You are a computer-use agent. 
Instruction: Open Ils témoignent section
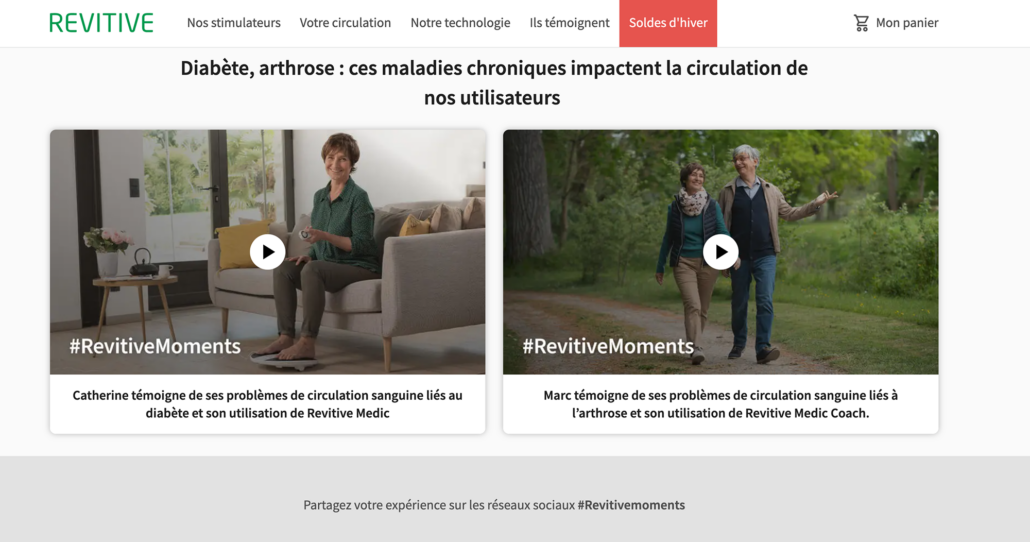point(570,23)
